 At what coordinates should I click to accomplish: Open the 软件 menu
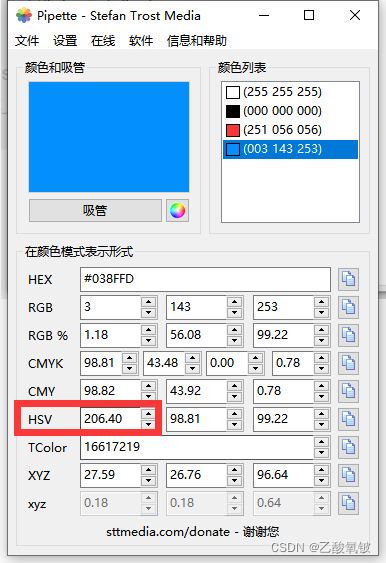[141, 41]
